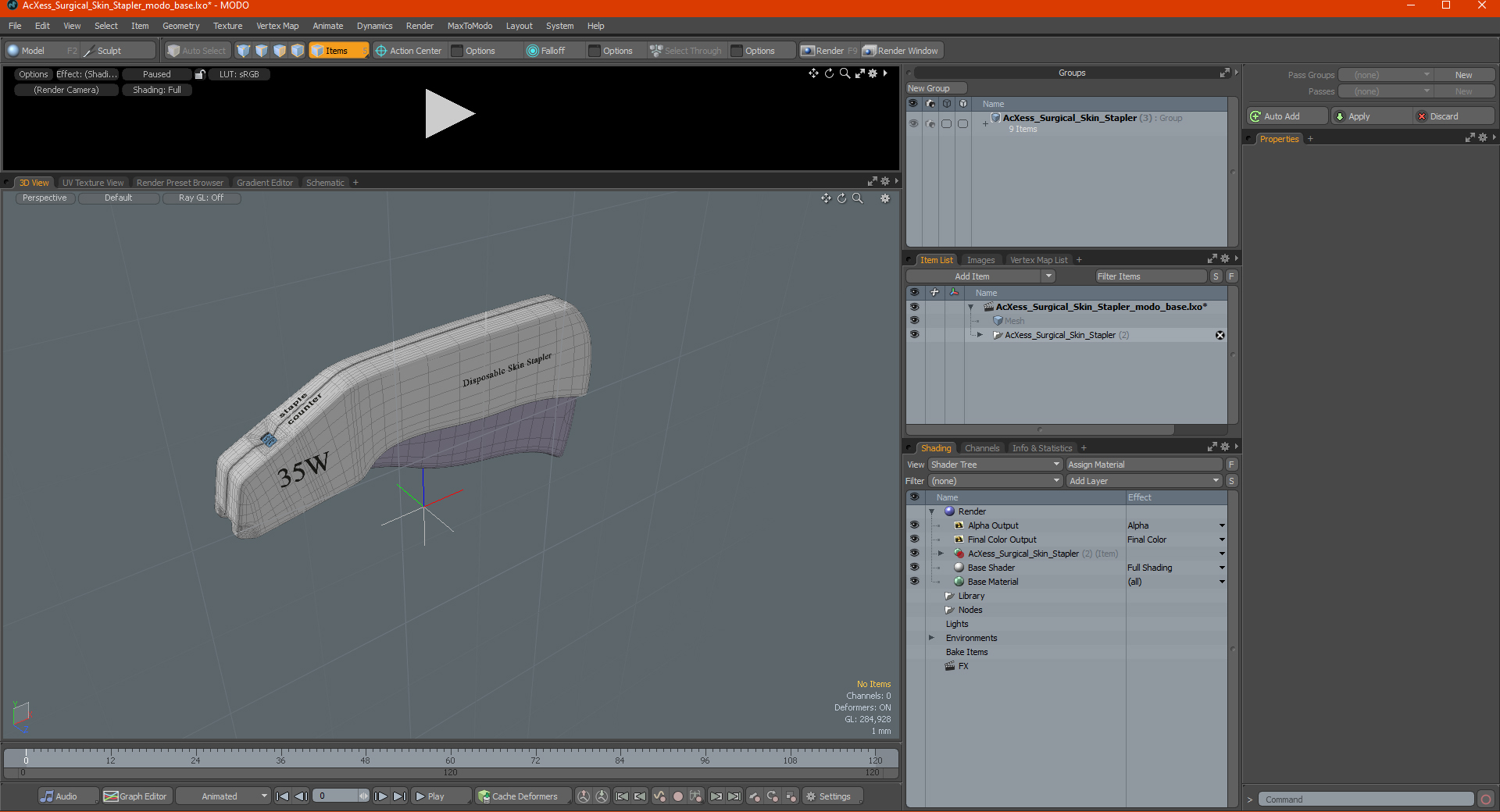This screenshot has height=812, width=1500.
Task: Click the Ray GL: Off button
Action: pyautogui.click(x=201, y=198)
